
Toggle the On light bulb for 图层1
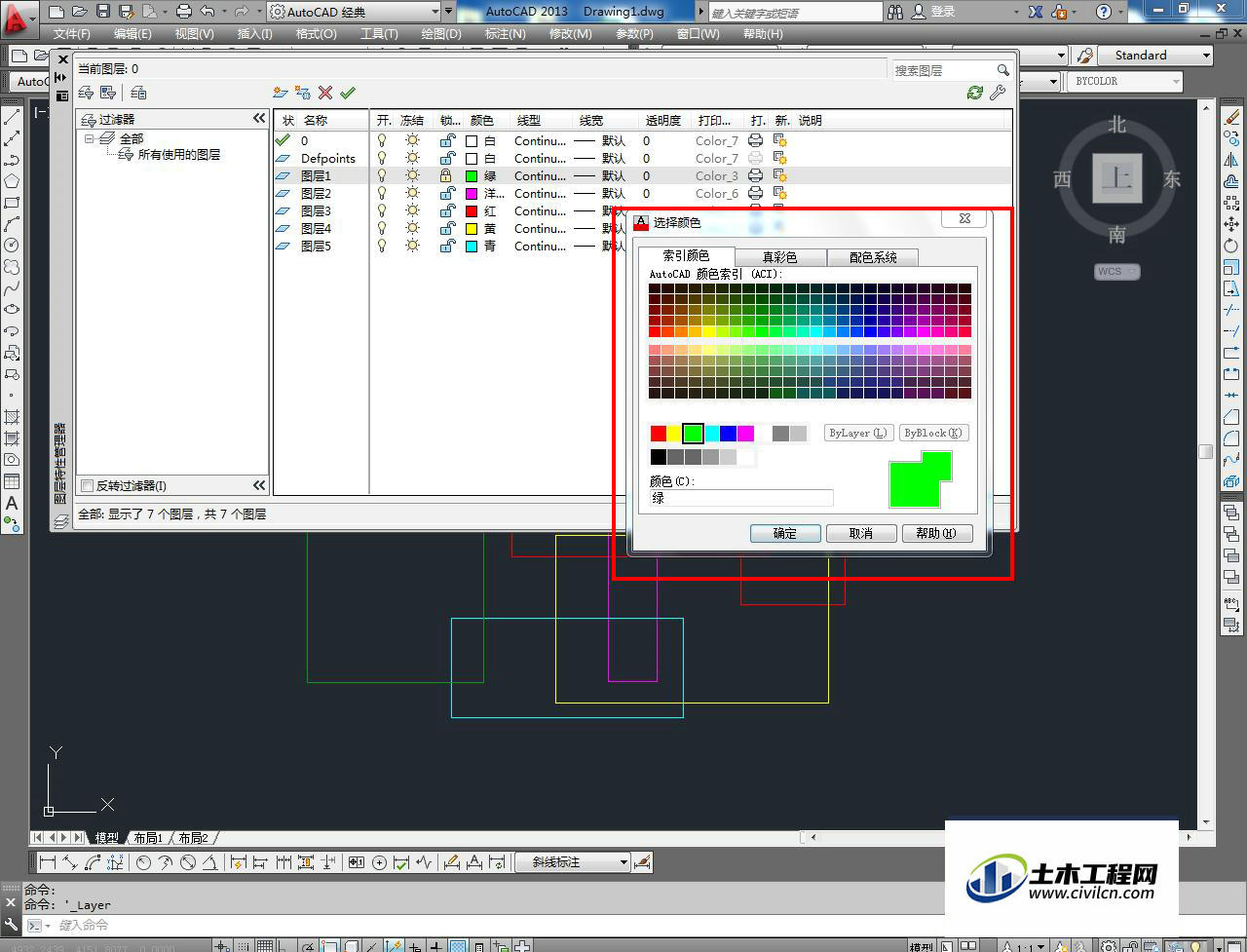coord(382,176)
